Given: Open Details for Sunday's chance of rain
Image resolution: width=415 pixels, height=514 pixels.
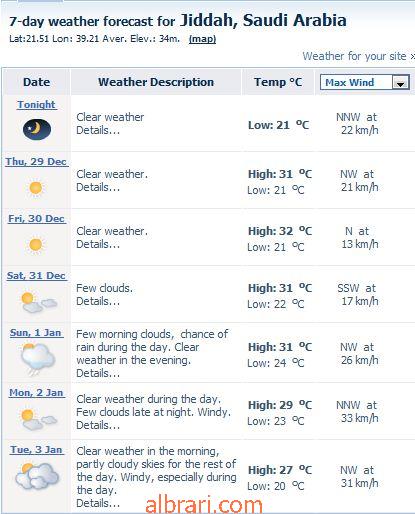Looking at the screenshot, I should coord(98,373).
